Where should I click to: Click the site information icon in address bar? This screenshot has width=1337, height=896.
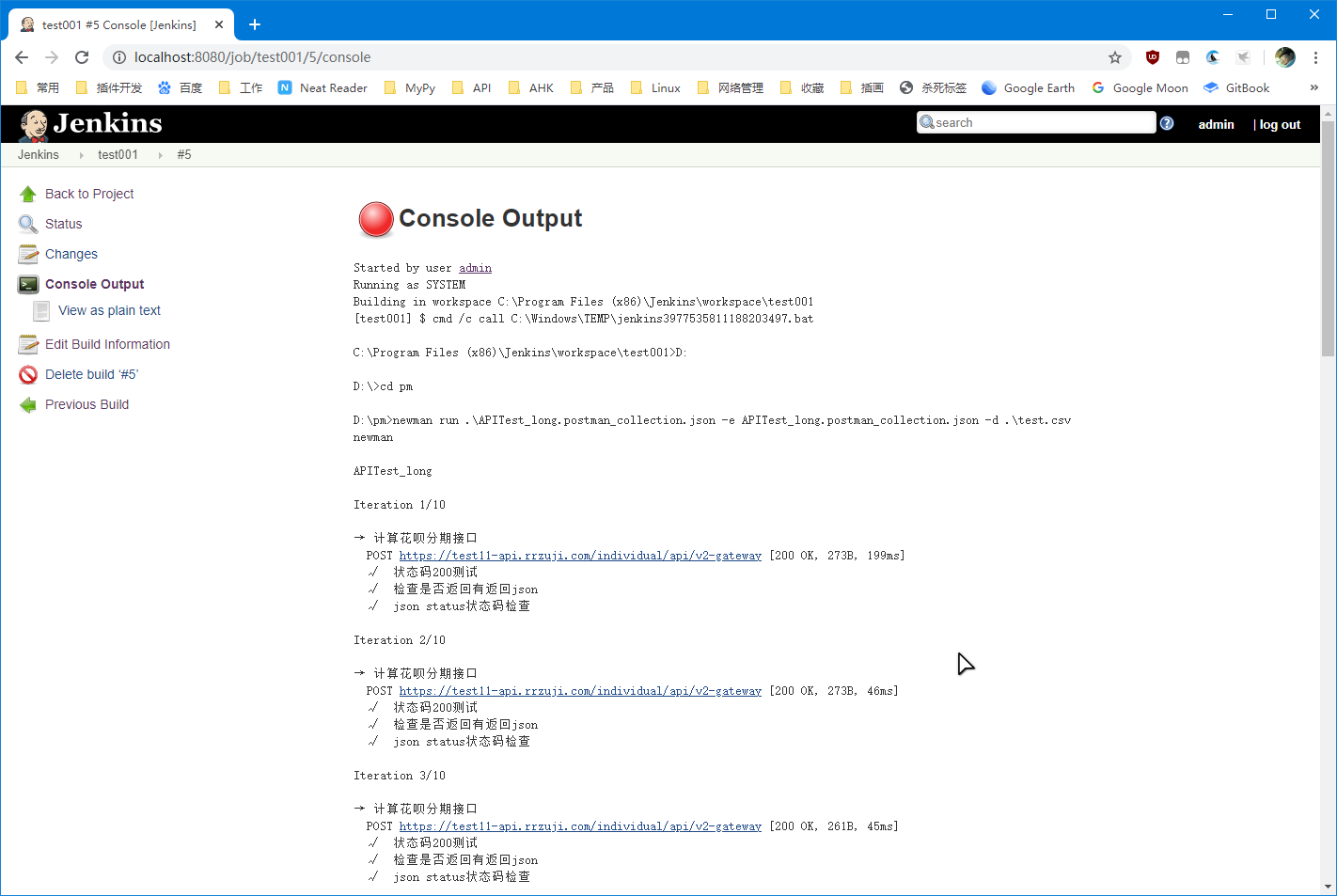[119, 57]
